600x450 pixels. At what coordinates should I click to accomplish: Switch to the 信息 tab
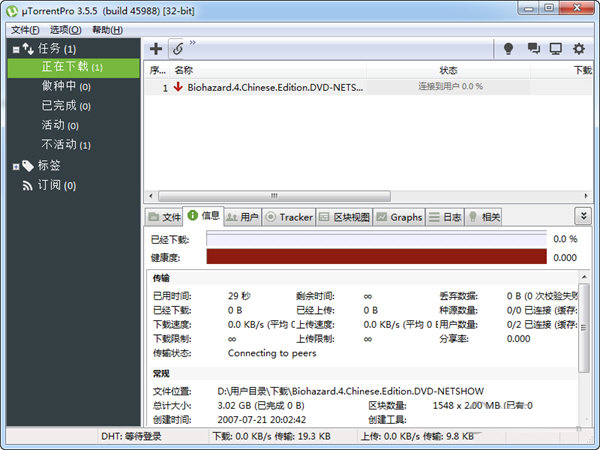204,216
